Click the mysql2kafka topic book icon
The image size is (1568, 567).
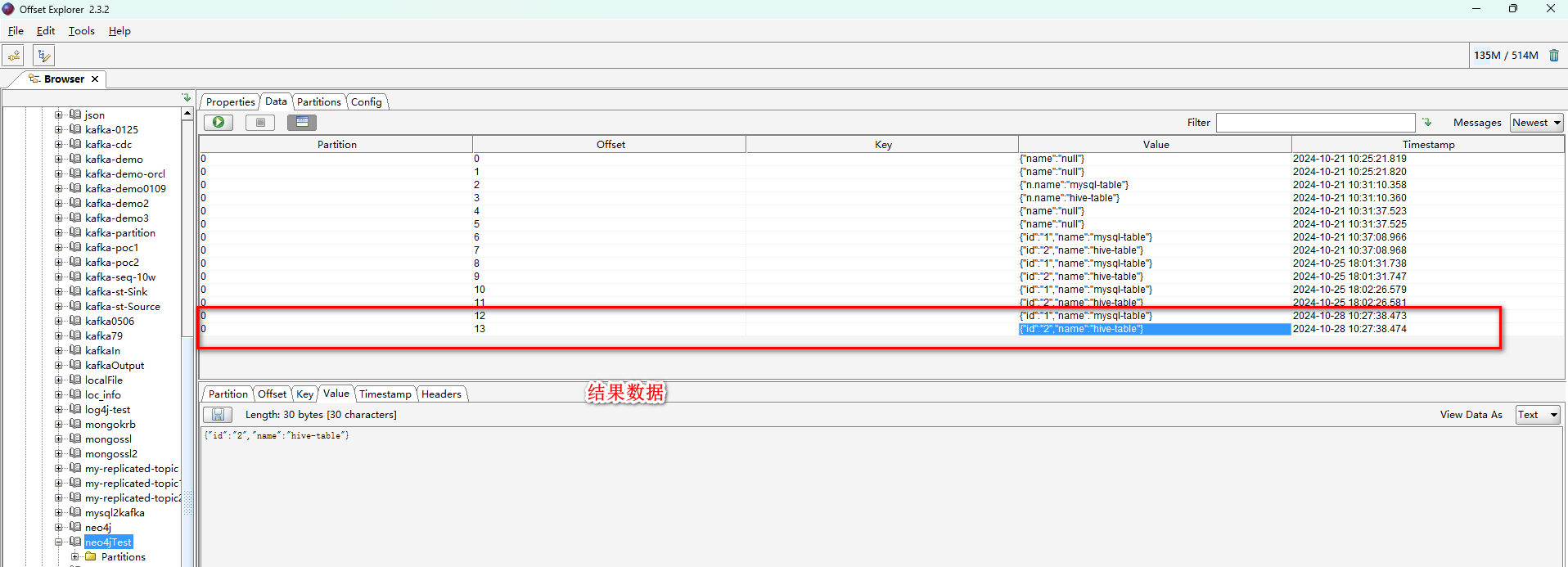(75, 512)
